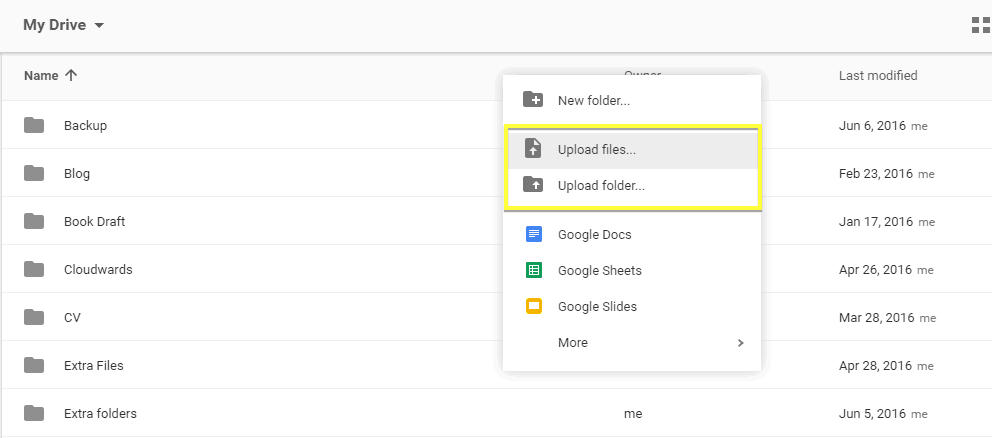Screen dimensions: 992x438
Task: Select the Book Draft folder
Action: click(94, 221)
